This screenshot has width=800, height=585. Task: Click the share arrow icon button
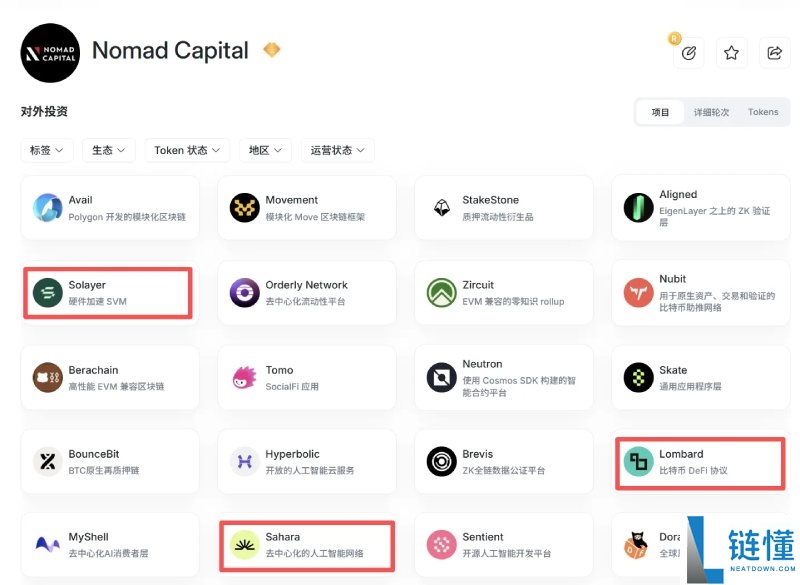pos(774,53)
